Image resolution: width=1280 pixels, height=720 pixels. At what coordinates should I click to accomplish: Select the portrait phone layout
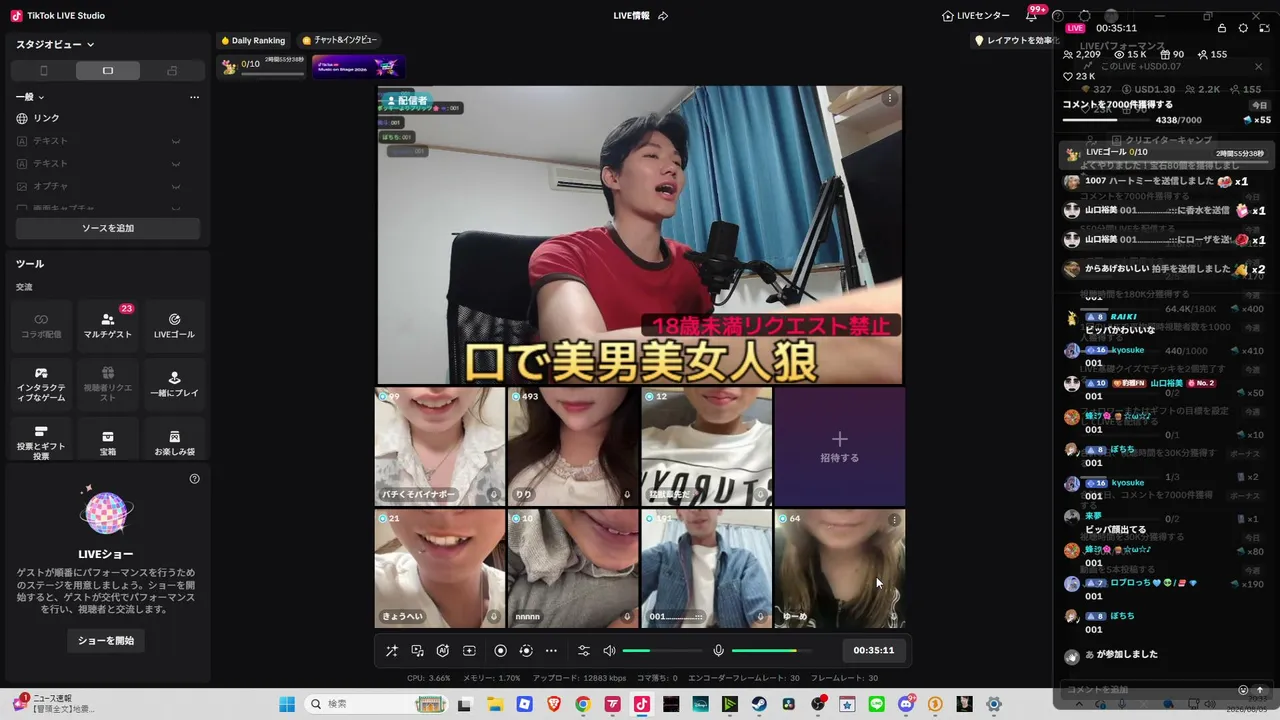(x=43, y=71)
